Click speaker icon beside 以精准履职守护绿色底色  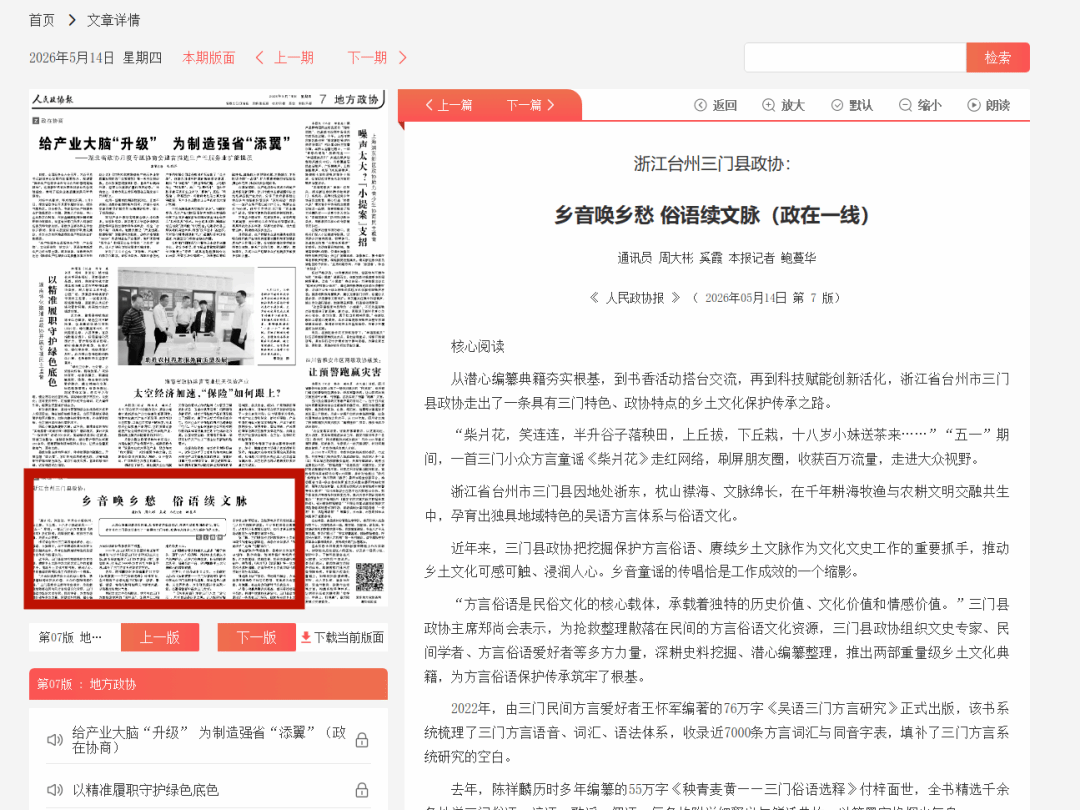54,790
